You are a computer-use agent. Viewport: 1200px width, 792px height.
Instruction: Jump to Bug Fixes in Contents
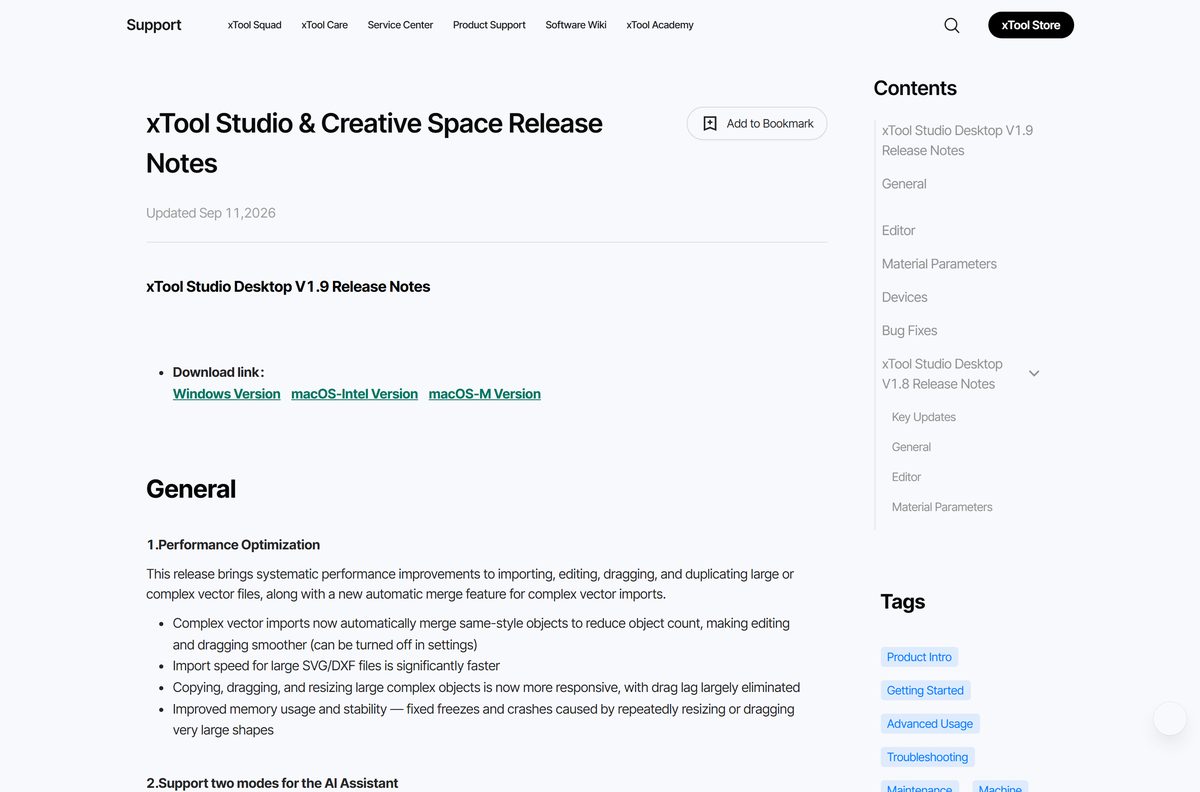pos(909,330)
